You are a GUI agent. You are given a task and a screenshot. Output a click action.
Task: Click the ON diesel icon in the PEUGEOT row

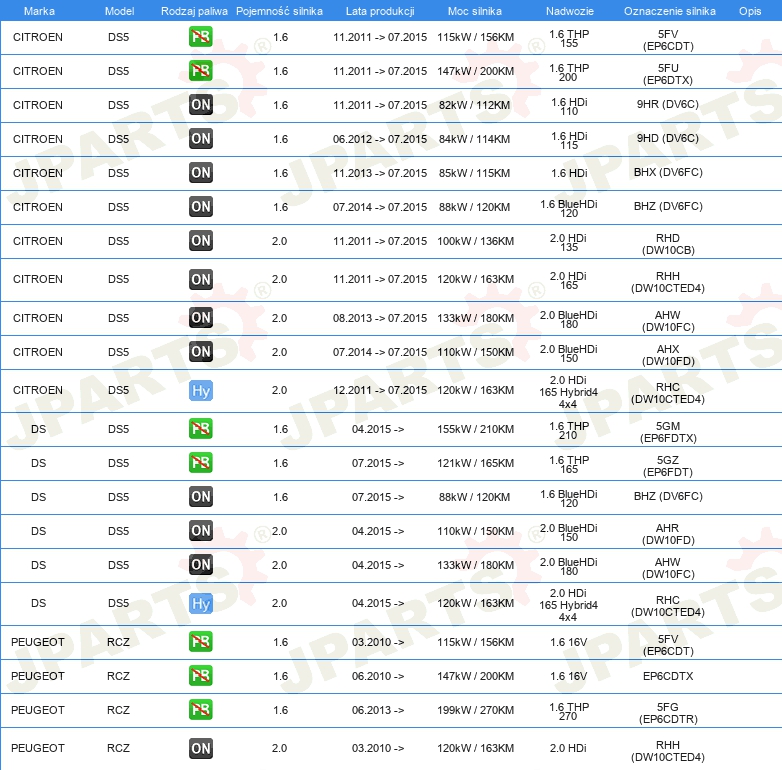[x=201, y=748]
